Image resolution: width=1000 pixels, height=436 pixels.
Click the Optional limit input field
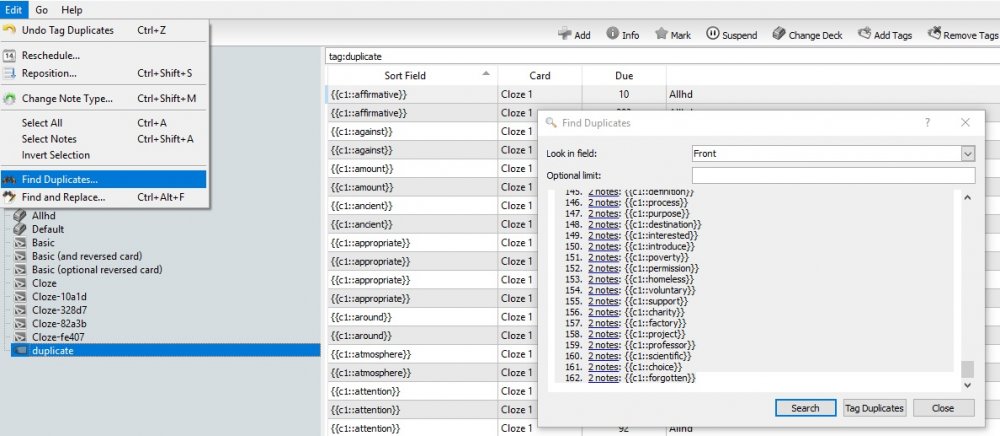(x=832, y=176)
